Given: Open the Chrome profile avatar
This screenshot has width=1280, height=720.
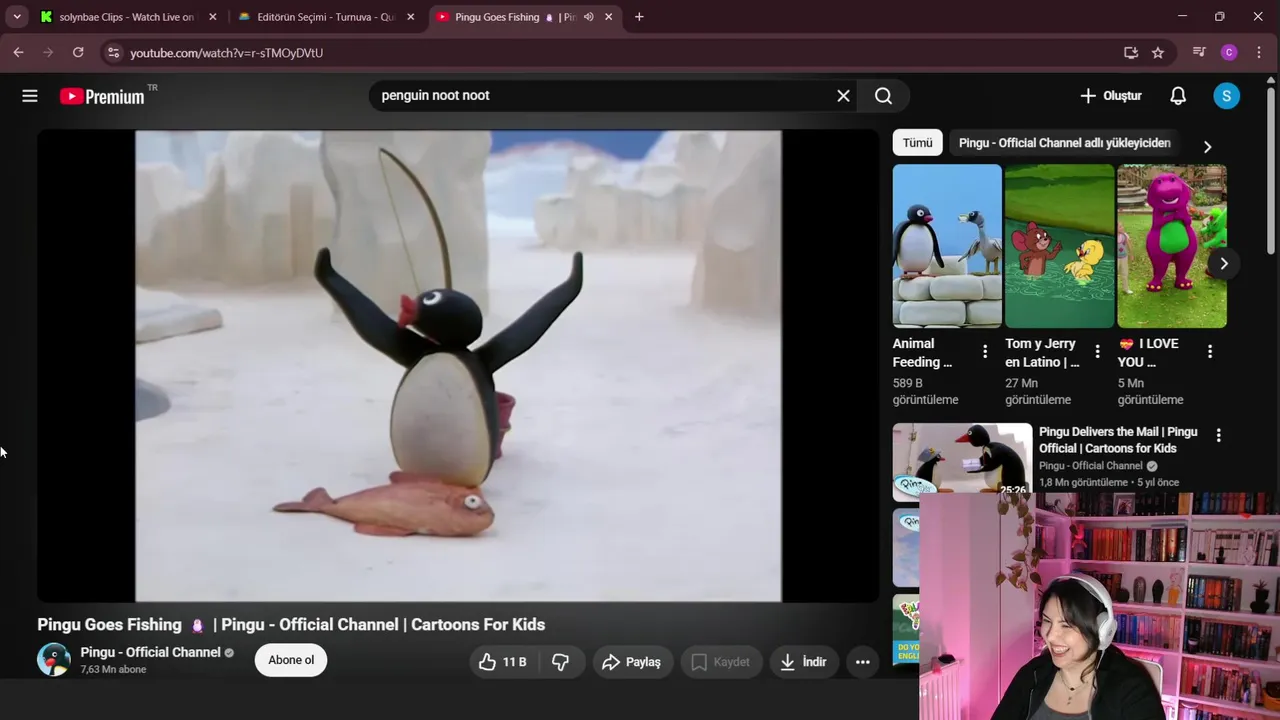Looking at the screenshot, I should (x=1229, y=52).
